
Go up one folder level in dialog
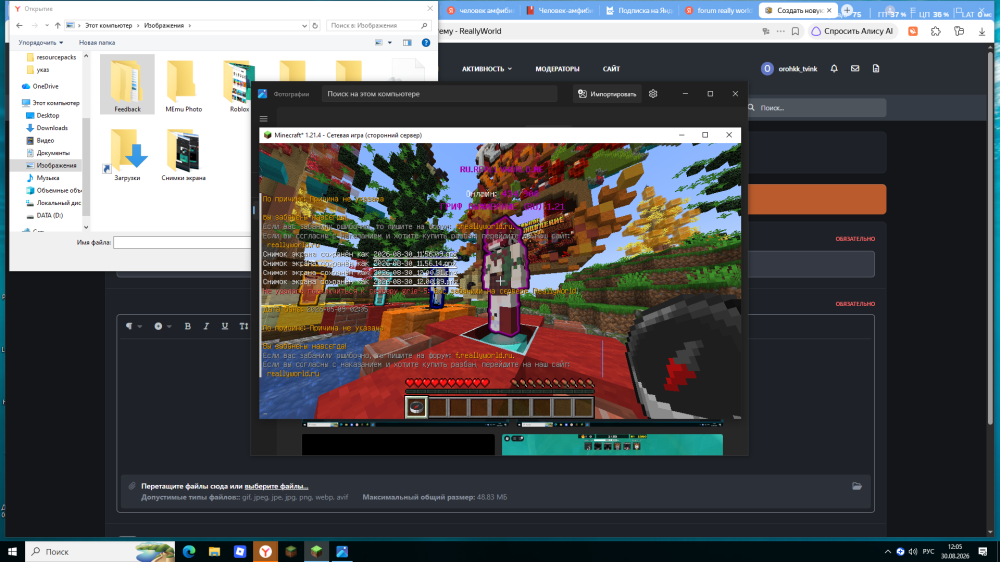pyautogui.click(x=57, y=26)
